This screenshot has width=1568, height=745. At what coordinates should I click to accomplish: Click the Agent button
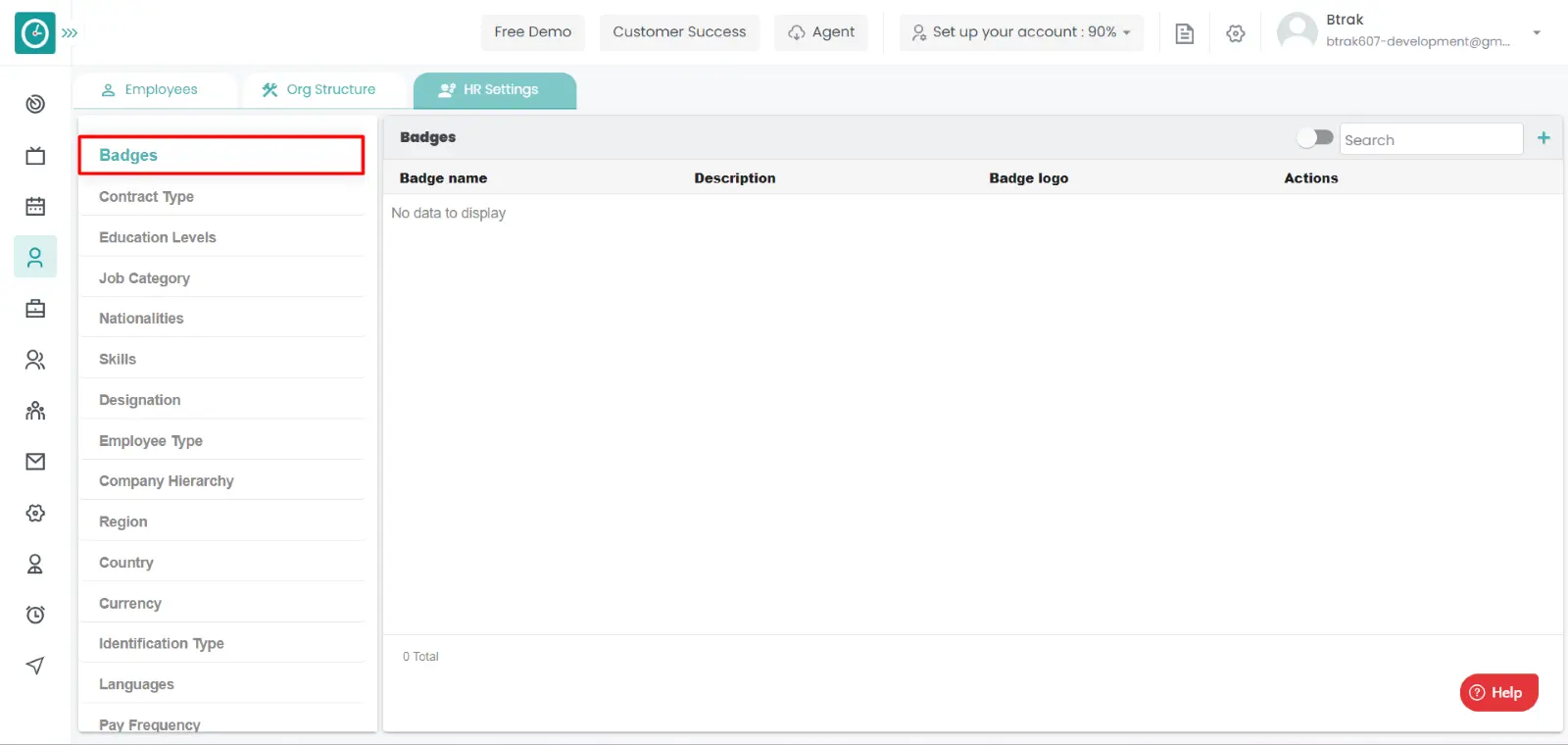coord(821,32)
